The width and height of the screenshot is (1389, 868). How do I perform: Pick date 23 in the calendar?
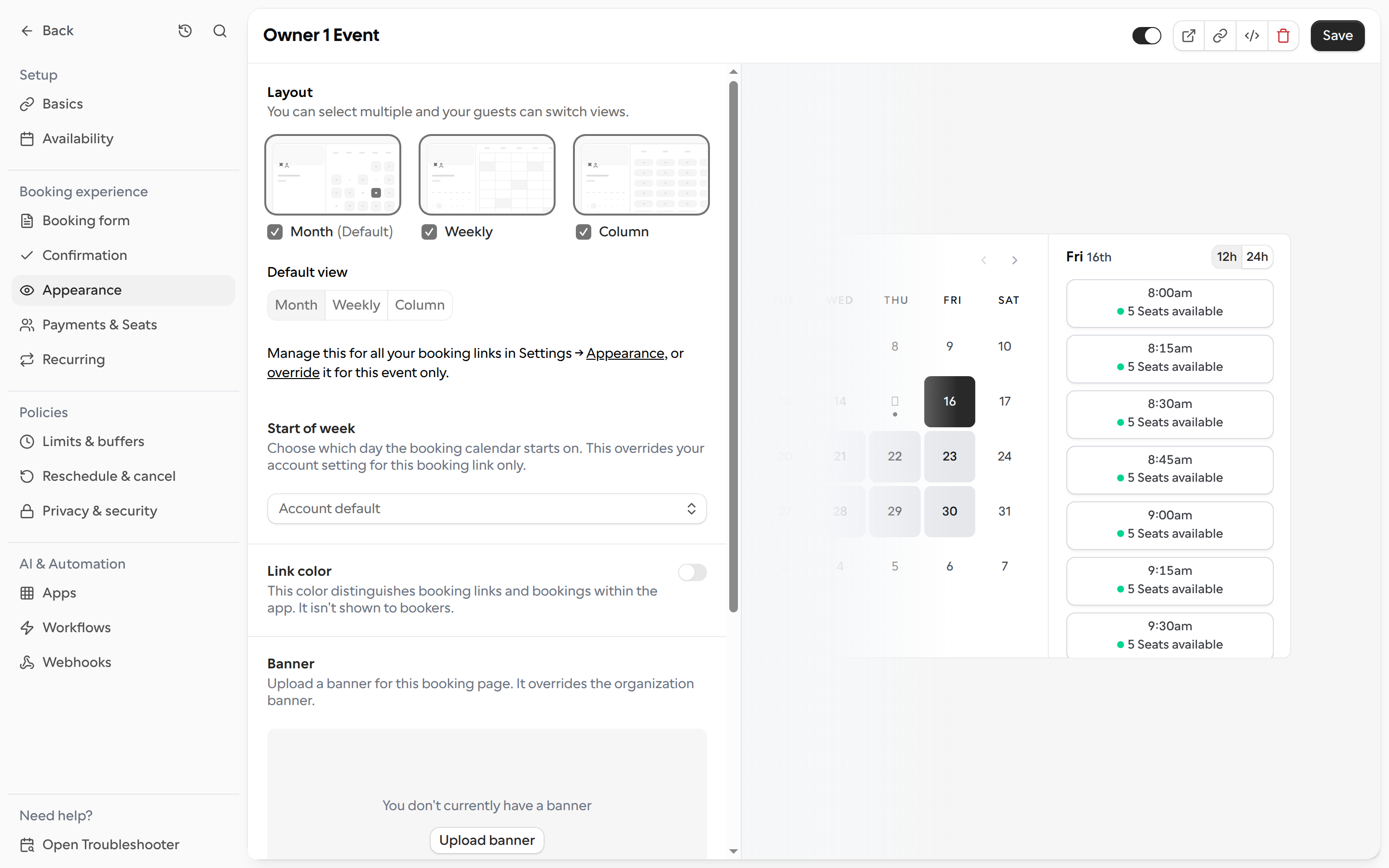tap(949, 456)
